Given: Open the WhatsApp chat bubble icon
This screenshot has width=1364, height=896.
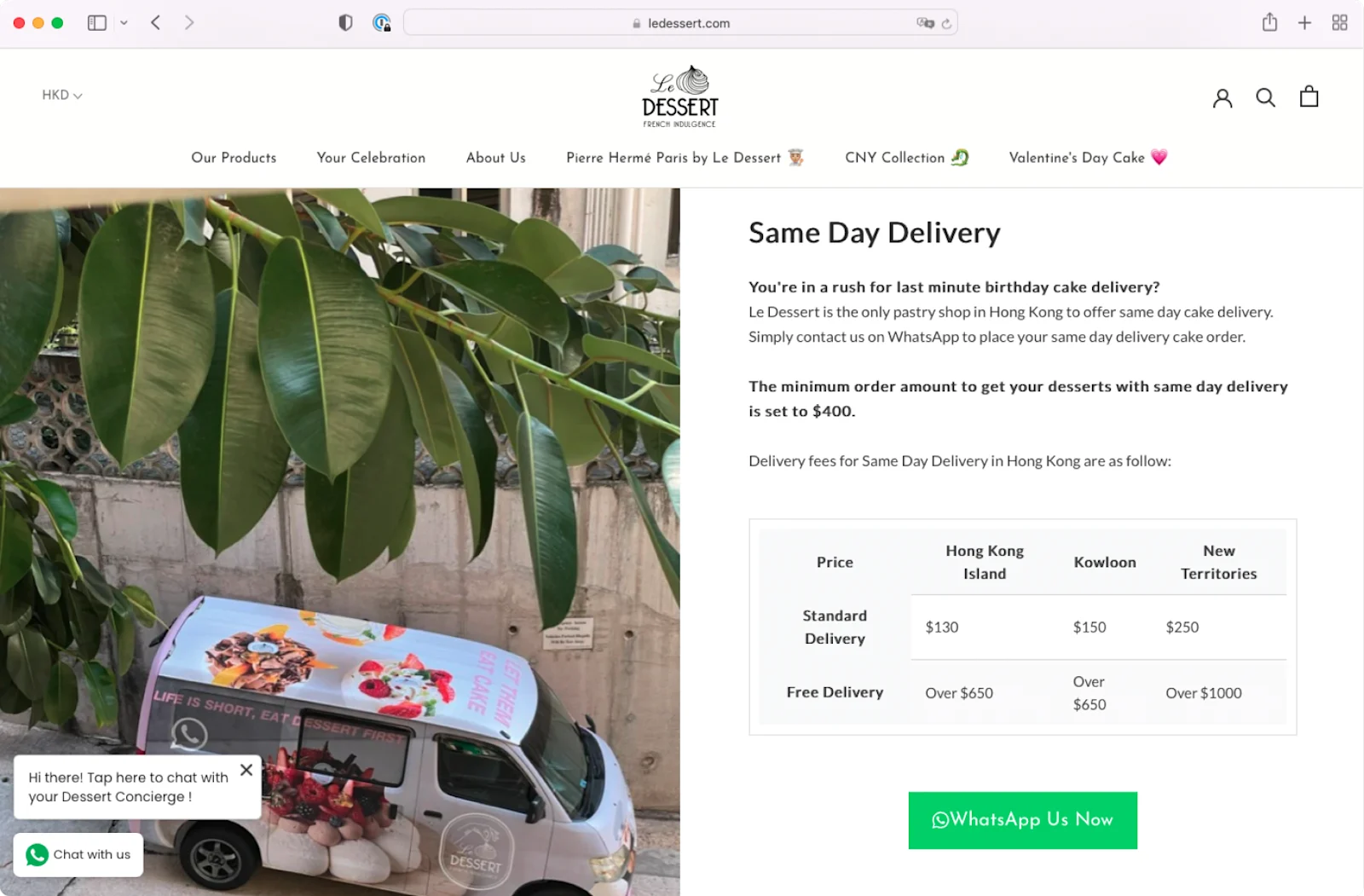Looking at the screenshot, I should [x=35, y=854].
